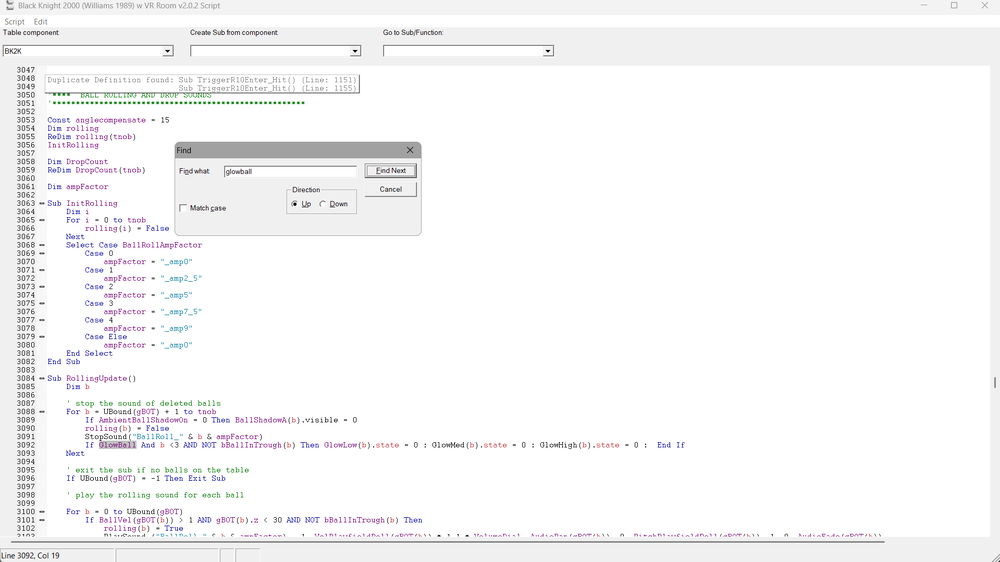The image size is (1000, 562).
Task: Click the highlighted GlowBall text
Action: click(117, 445)
